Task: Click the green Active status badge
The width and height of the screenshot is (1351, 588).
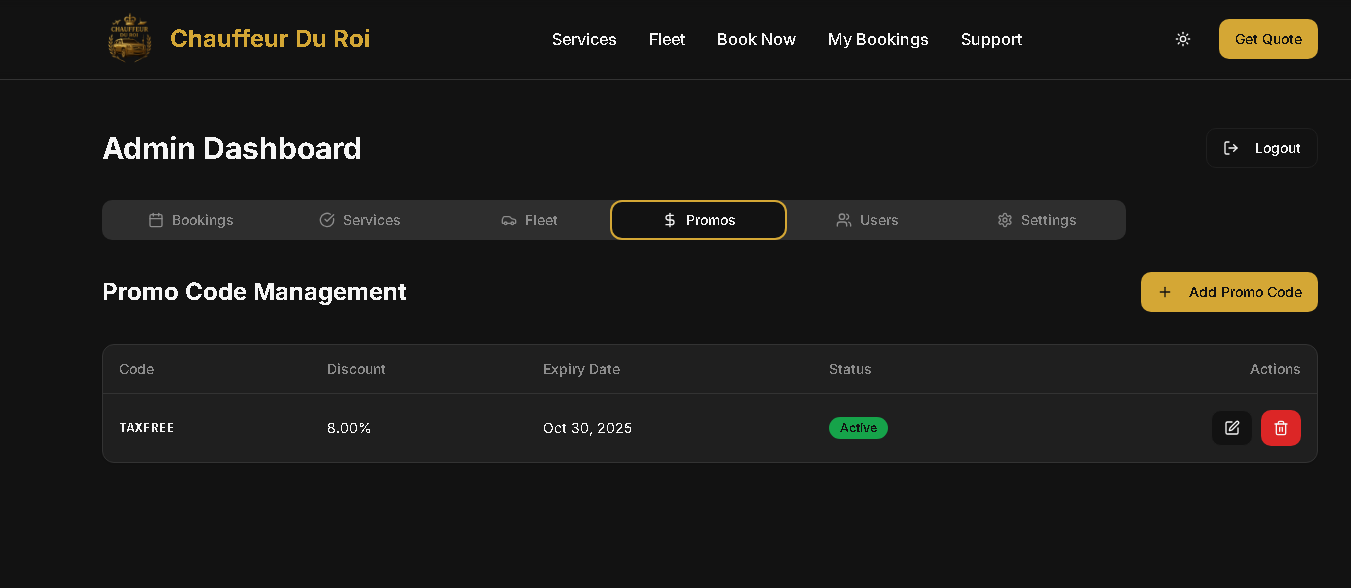Action: (858, 428)
